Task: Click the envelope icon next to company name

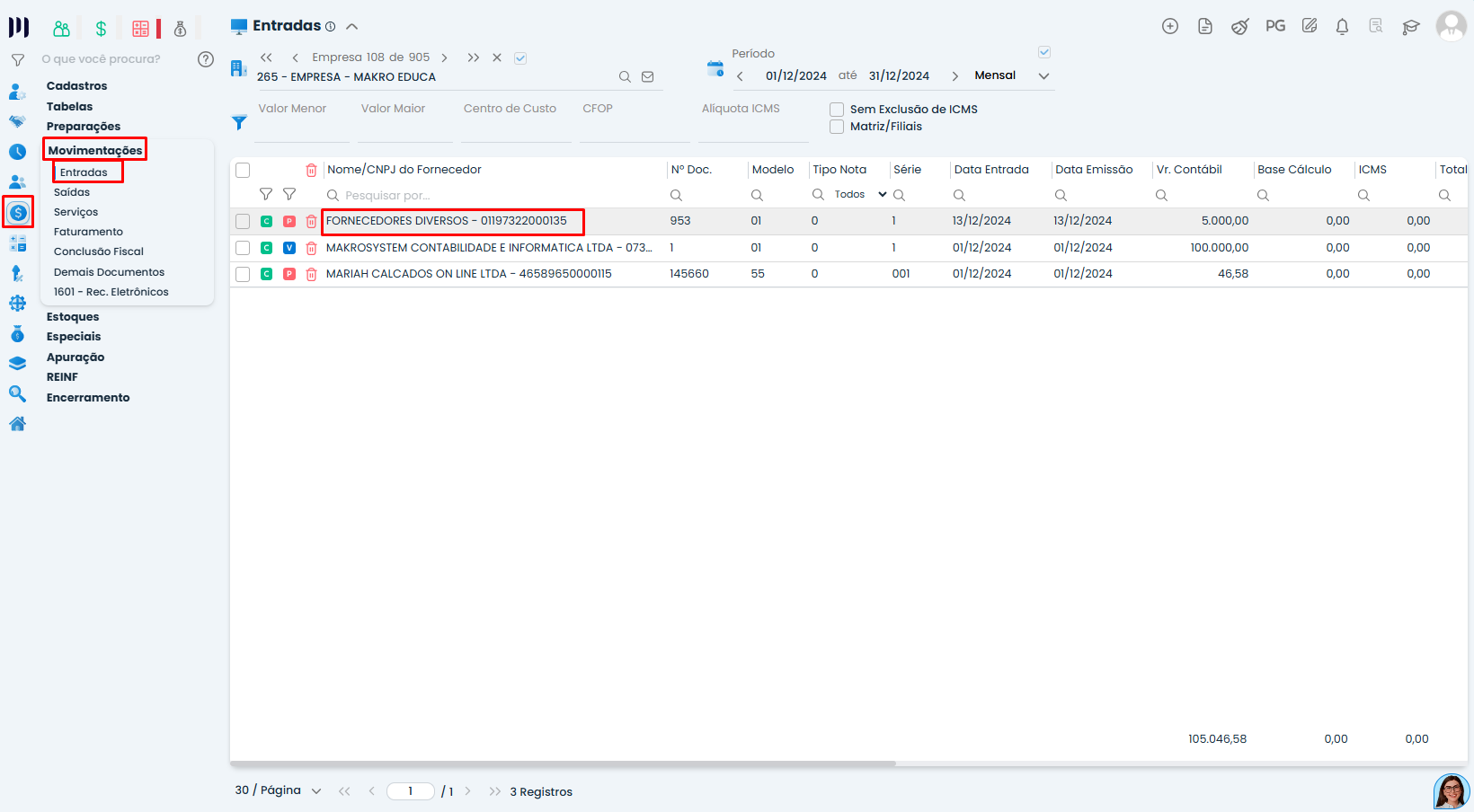Action: (x=647, y=77)
